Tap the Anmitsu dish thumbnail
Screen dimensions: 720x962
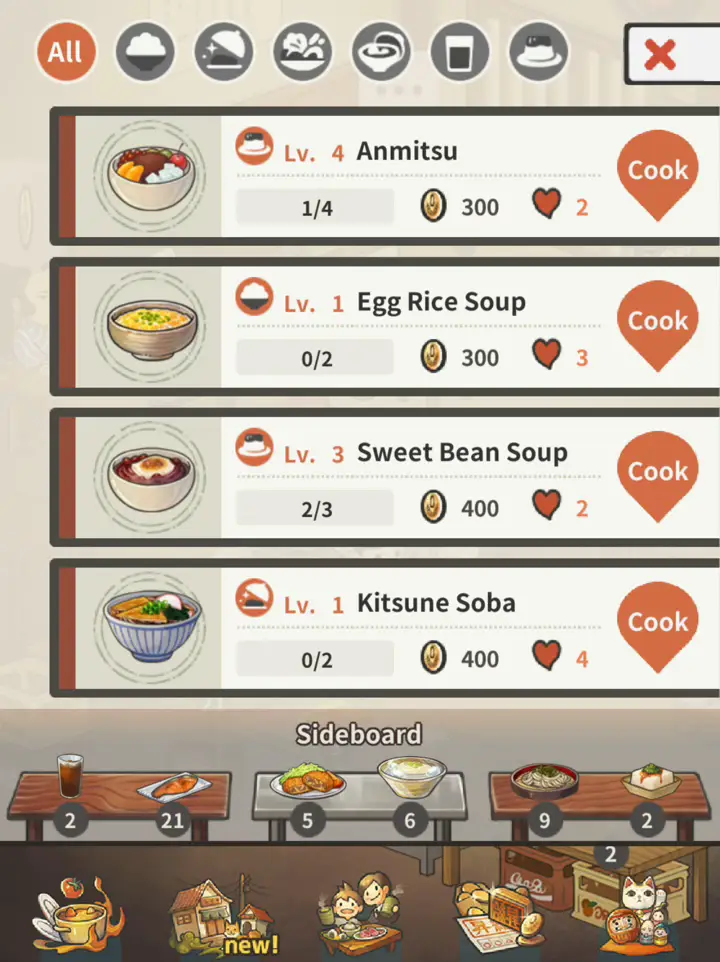(x=151, y=176)
